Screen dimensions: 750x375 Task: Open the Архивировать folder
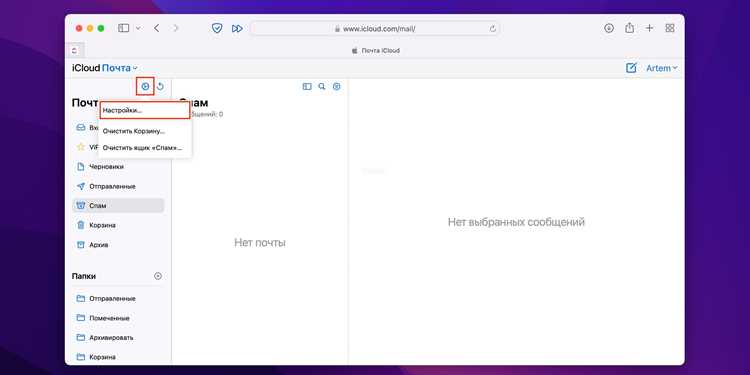coord(118,337)
